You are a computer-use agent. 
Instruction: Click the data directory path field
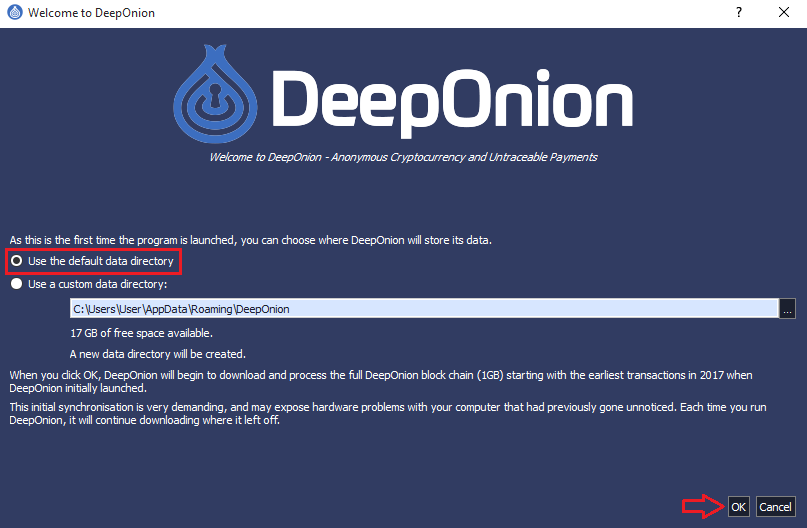[x=424, y=309]
